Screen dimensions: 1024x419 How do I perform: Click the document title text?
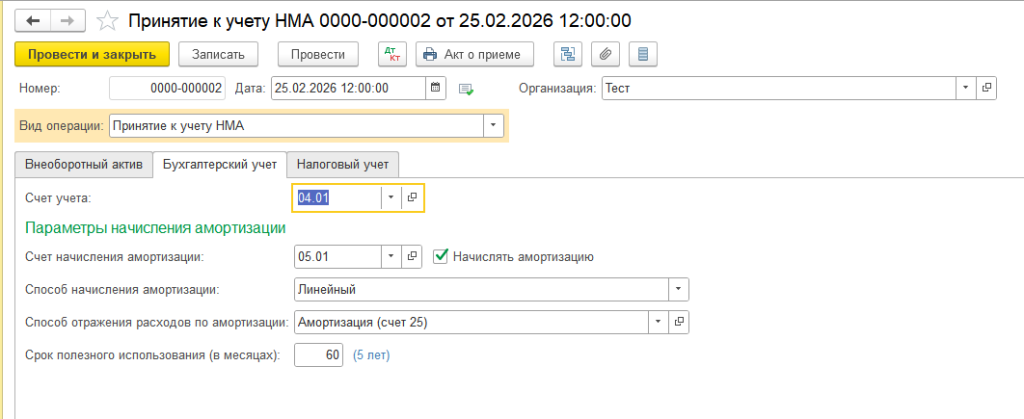pyautogui.click(x=379, y=21)
